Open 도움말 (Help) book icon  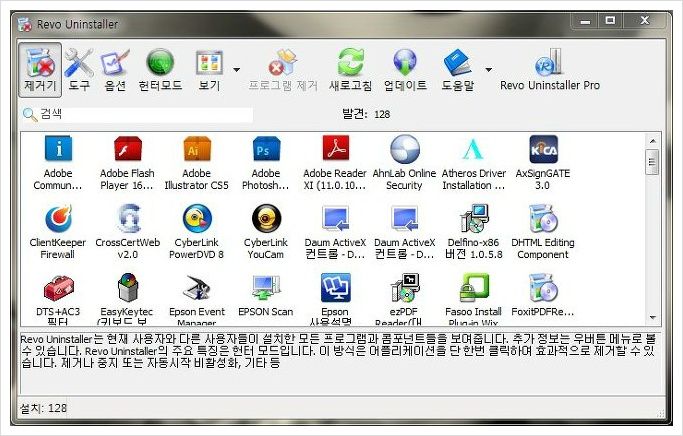pyautogui.click(x=457, y=70)
